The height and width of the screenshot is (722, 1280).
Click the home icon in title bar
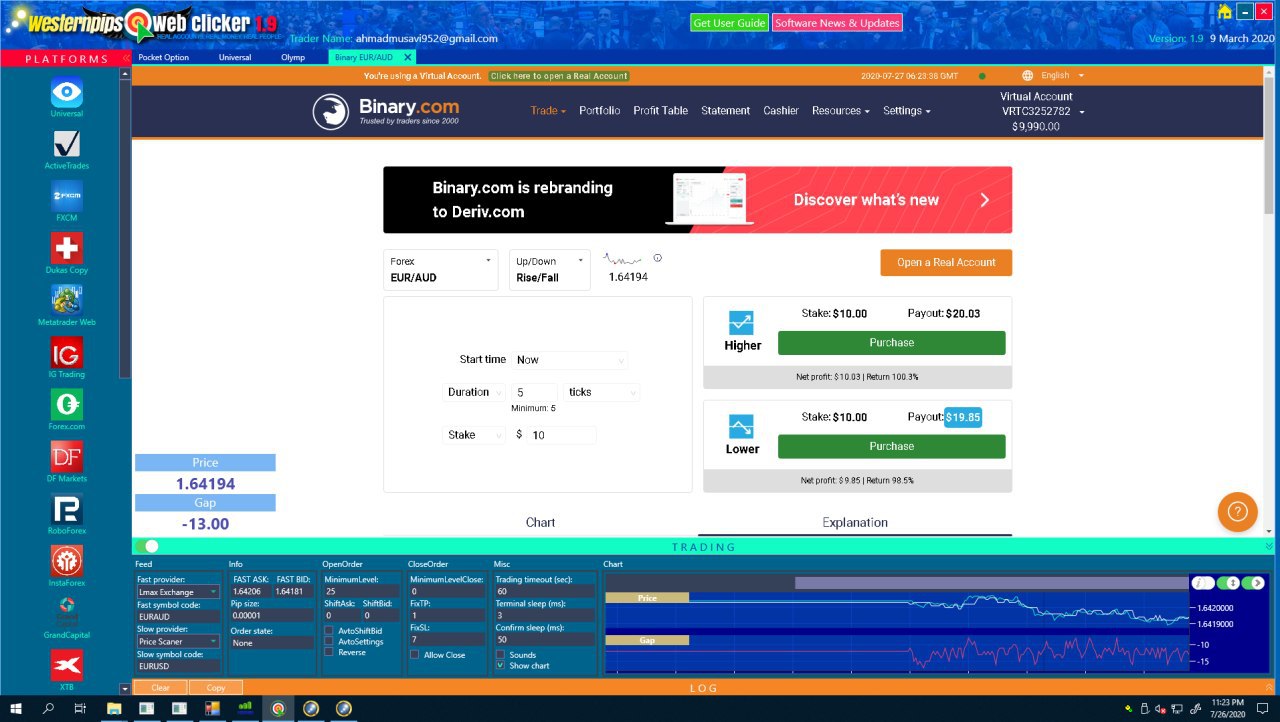[x=1224, y=12]
